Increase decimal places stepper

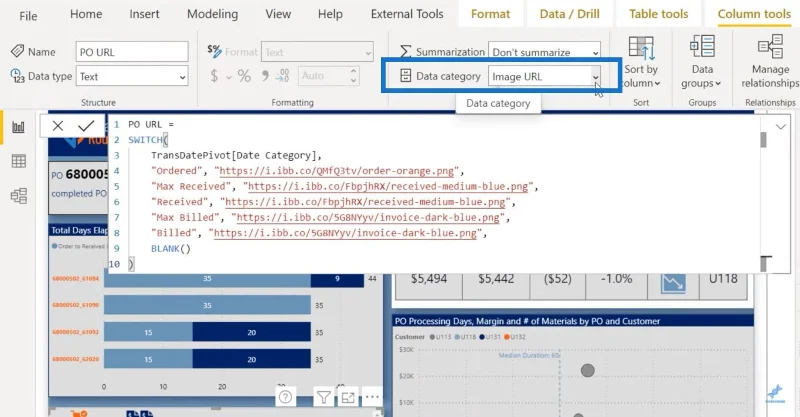354,71
